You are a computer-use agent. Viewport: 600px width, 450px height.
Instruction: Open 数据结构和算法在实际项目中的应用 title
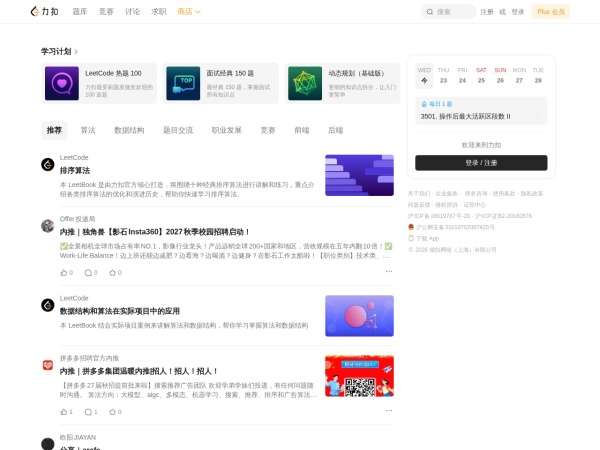(x=120, y=311)
